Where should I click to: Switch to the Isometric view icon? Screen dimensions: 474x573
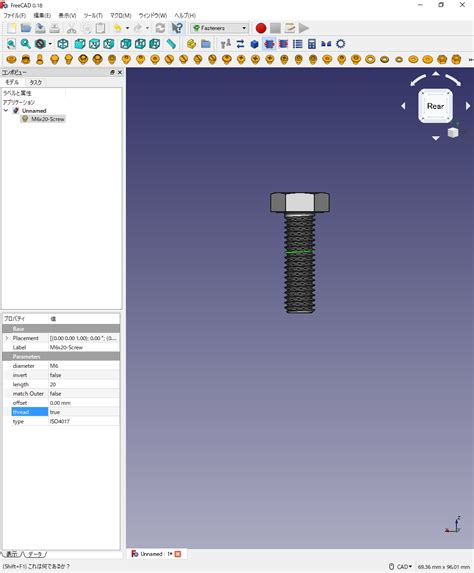coord(63,44)
